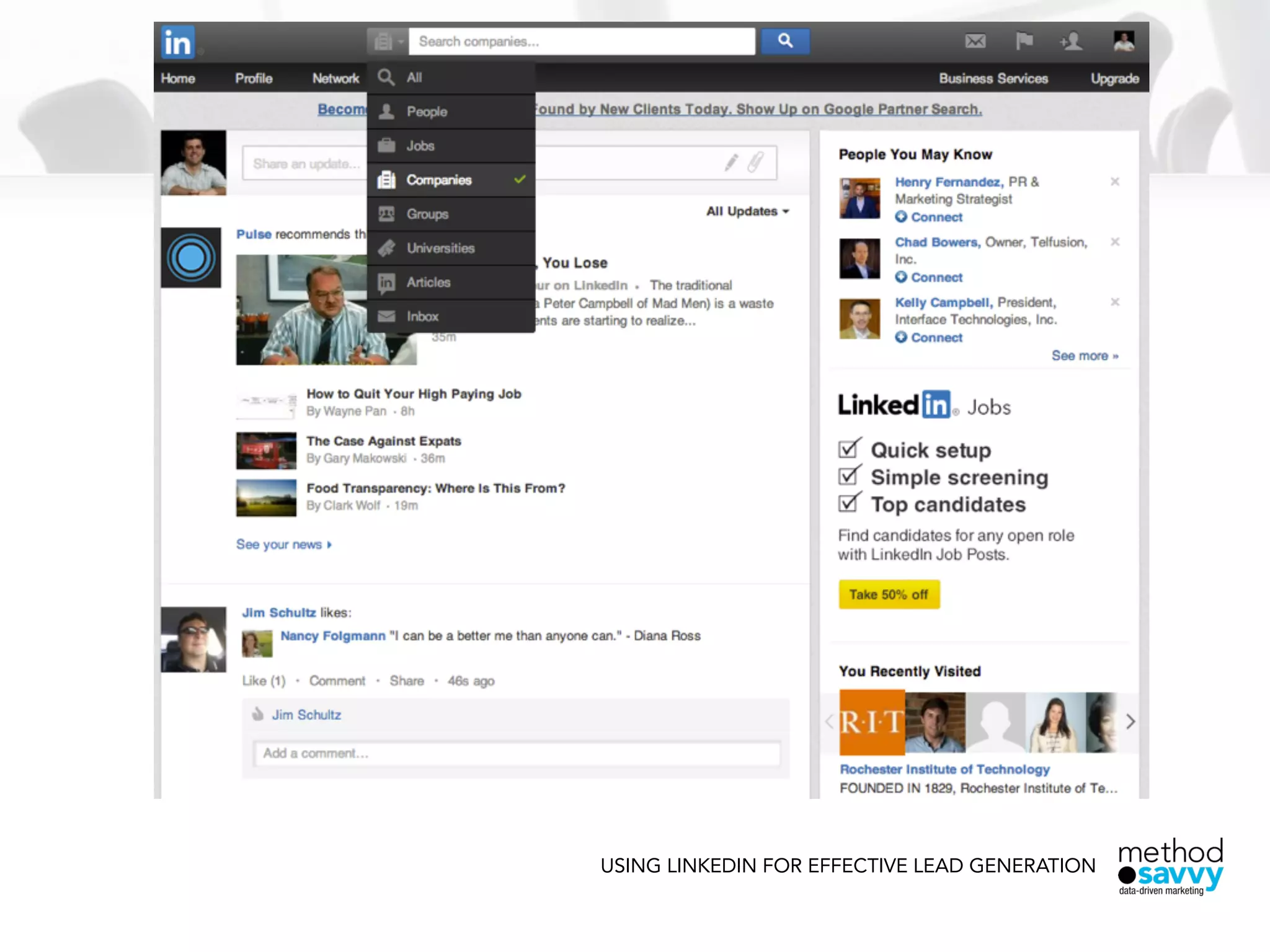Click the LinkedIn Jobs ad logo
This screenshot has width=1270, height=952.
click(924, 405)
